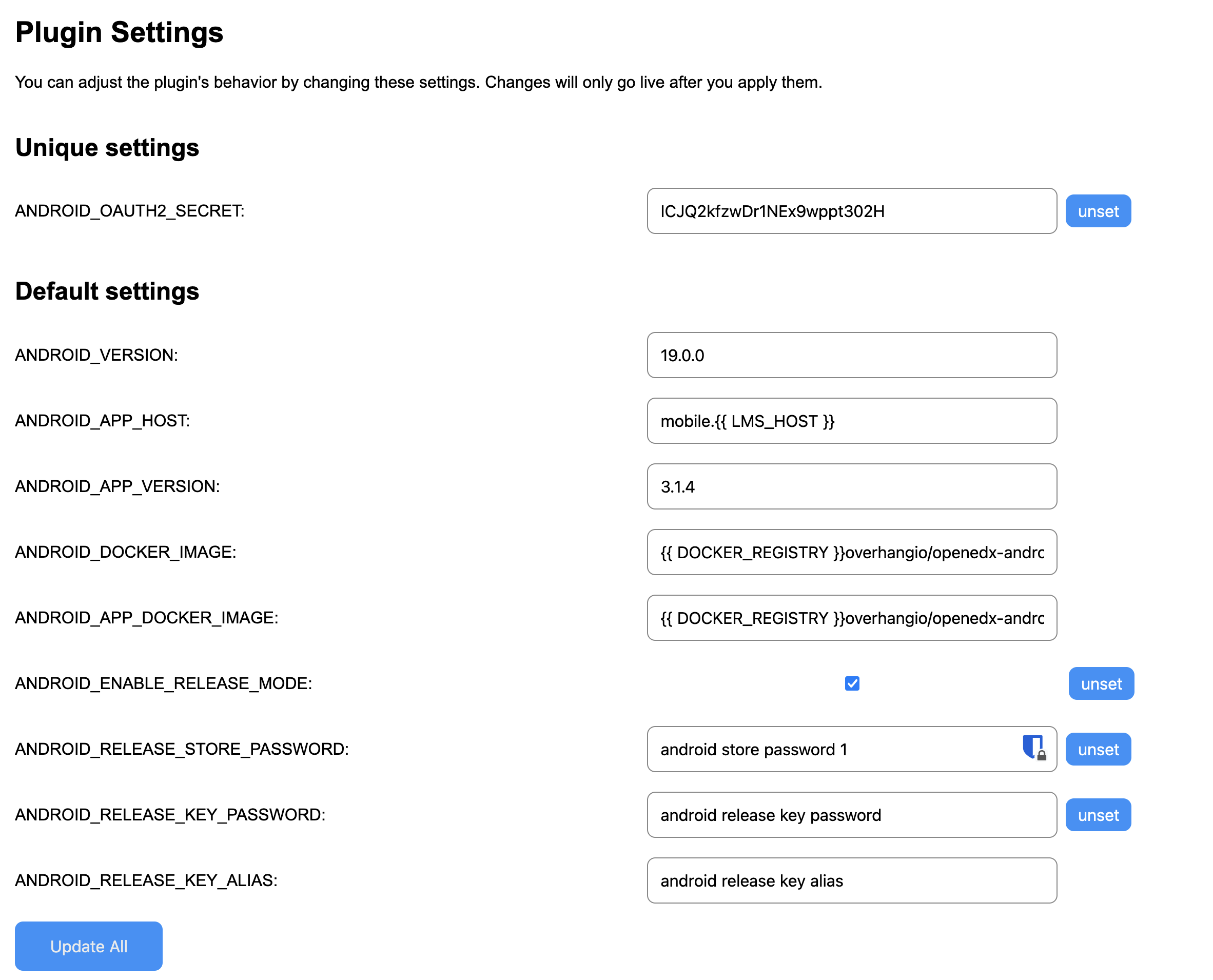Edit the ANDROID_VERSION field showing 19.0.0
This screenshot has height=980, width=1213.
(852, 355)
